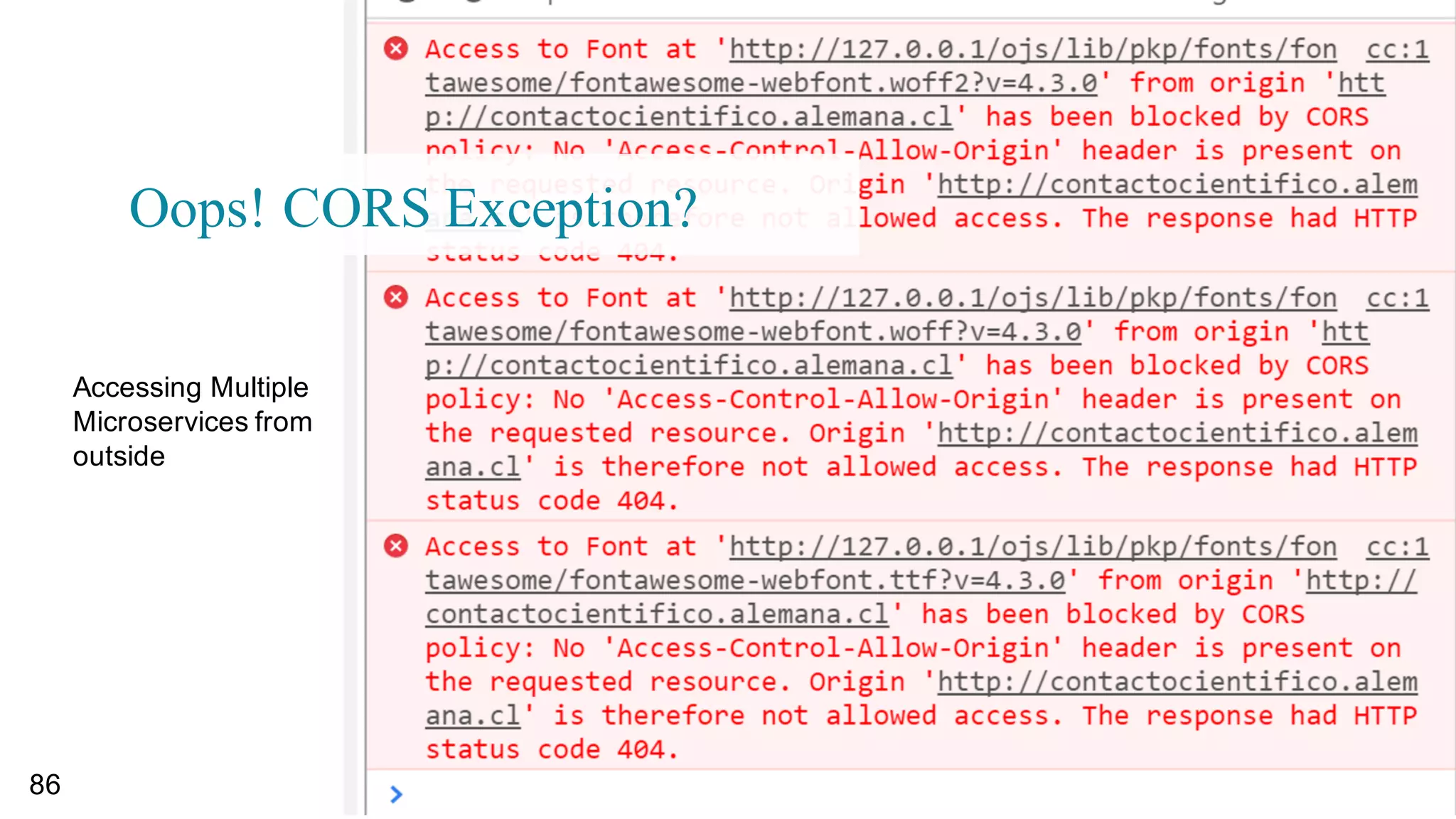The width and height of the screenshot is (1456, 819).
Task: Open the cc:1 source link of the ttf error
Action: (1397, 547)
